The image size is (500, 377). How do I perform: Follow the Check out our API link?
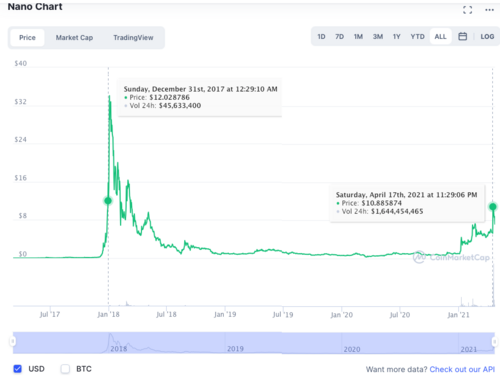[462, 369]
